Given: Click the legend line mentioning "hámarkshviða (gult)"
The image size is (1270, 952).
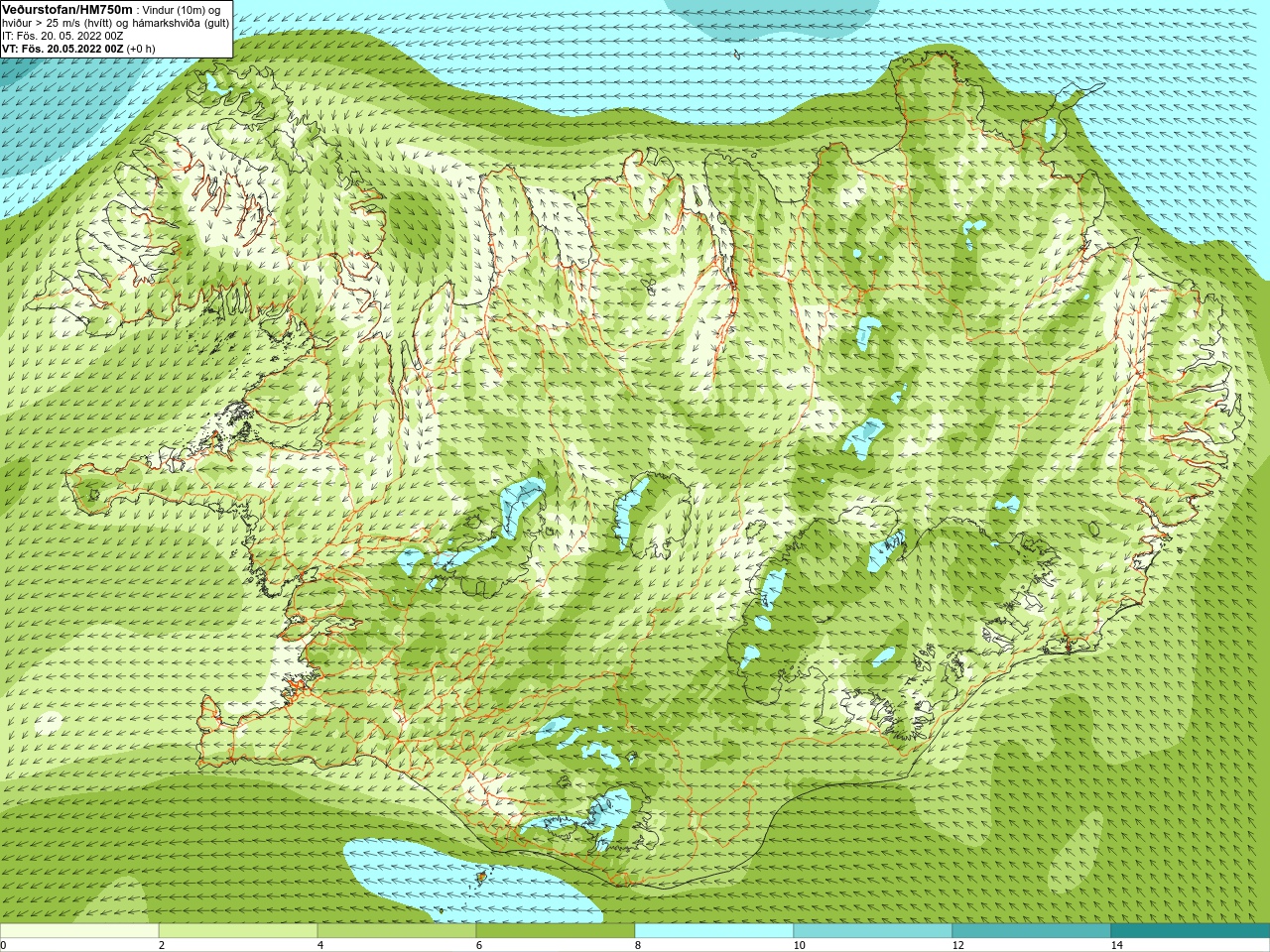Looking at the screenshot, I should pos(115,23).
